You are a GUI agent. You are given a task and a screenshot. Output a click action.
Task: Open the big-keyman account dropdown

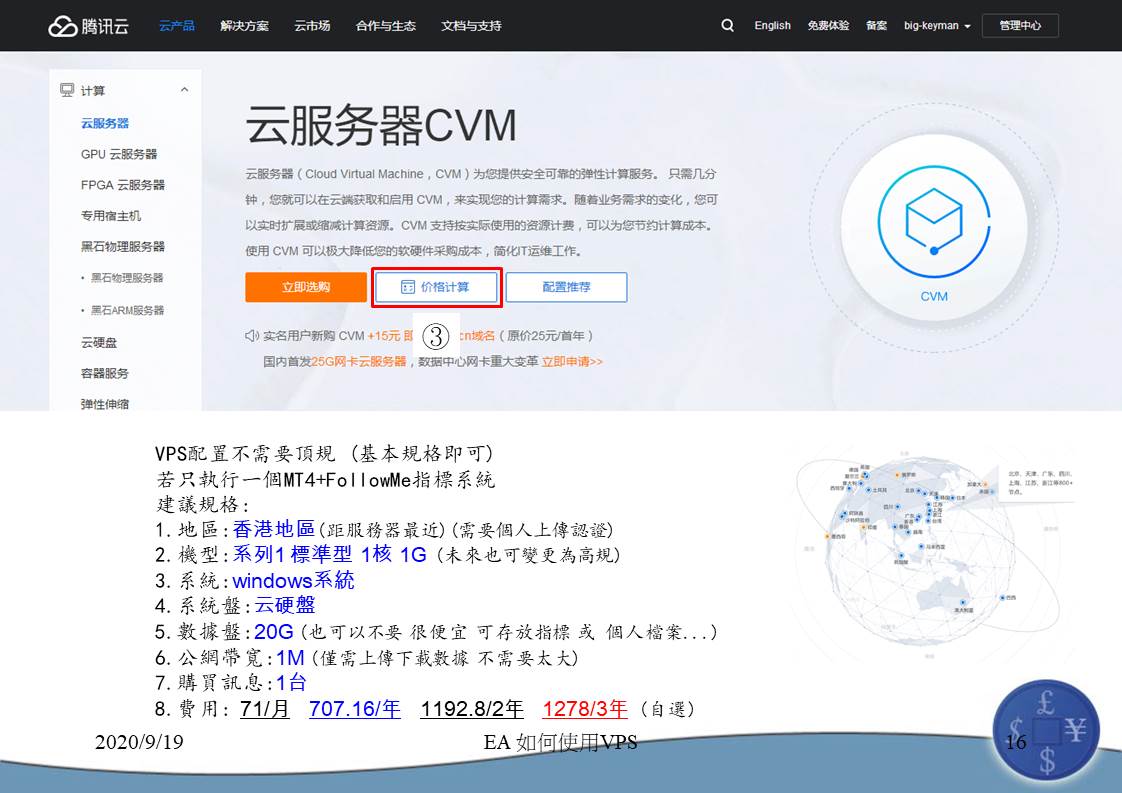(936, 26)
